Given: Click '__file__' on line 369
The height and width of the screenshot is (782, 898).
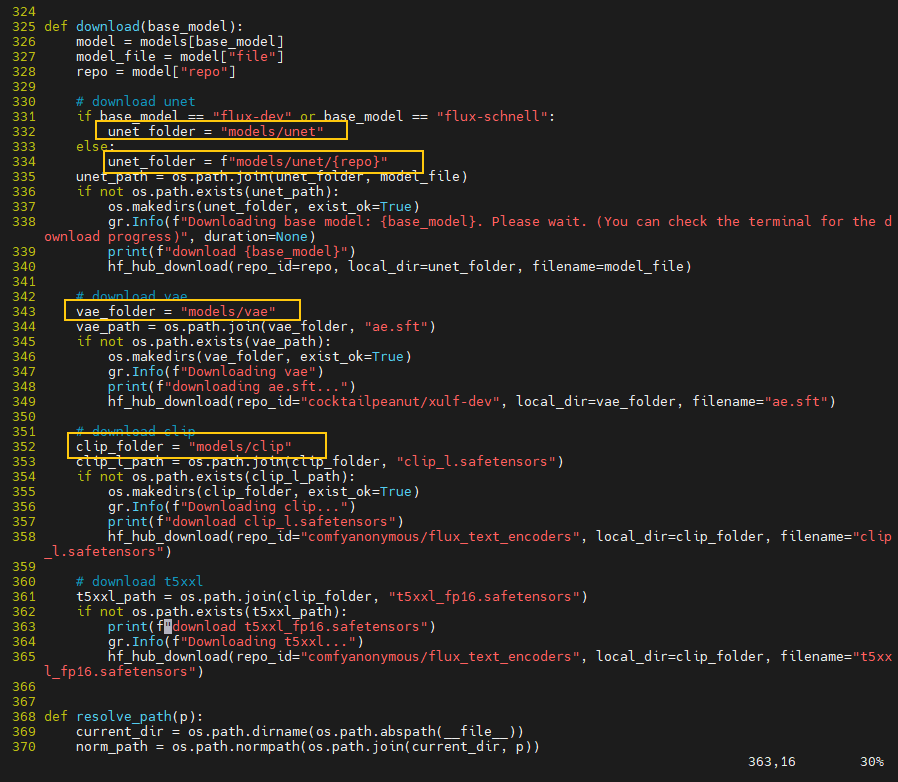Looking at the screenshot, I should coord(476,732).
